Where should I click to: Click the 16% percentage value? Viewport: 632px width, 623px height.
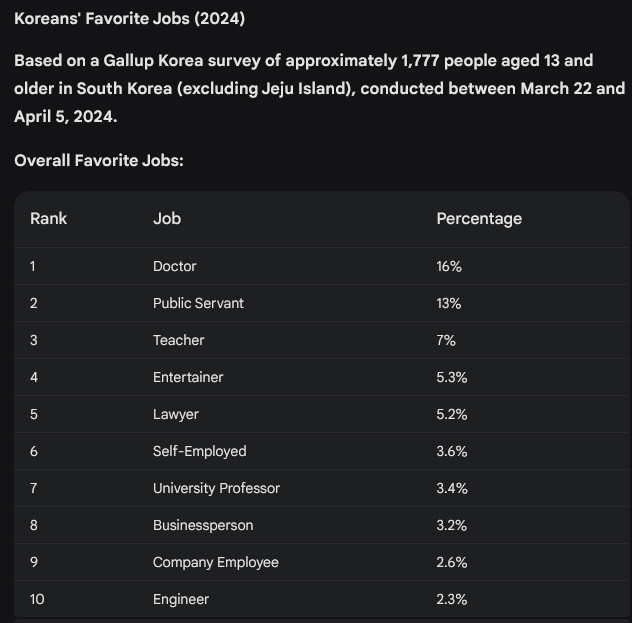pos(449,266)
